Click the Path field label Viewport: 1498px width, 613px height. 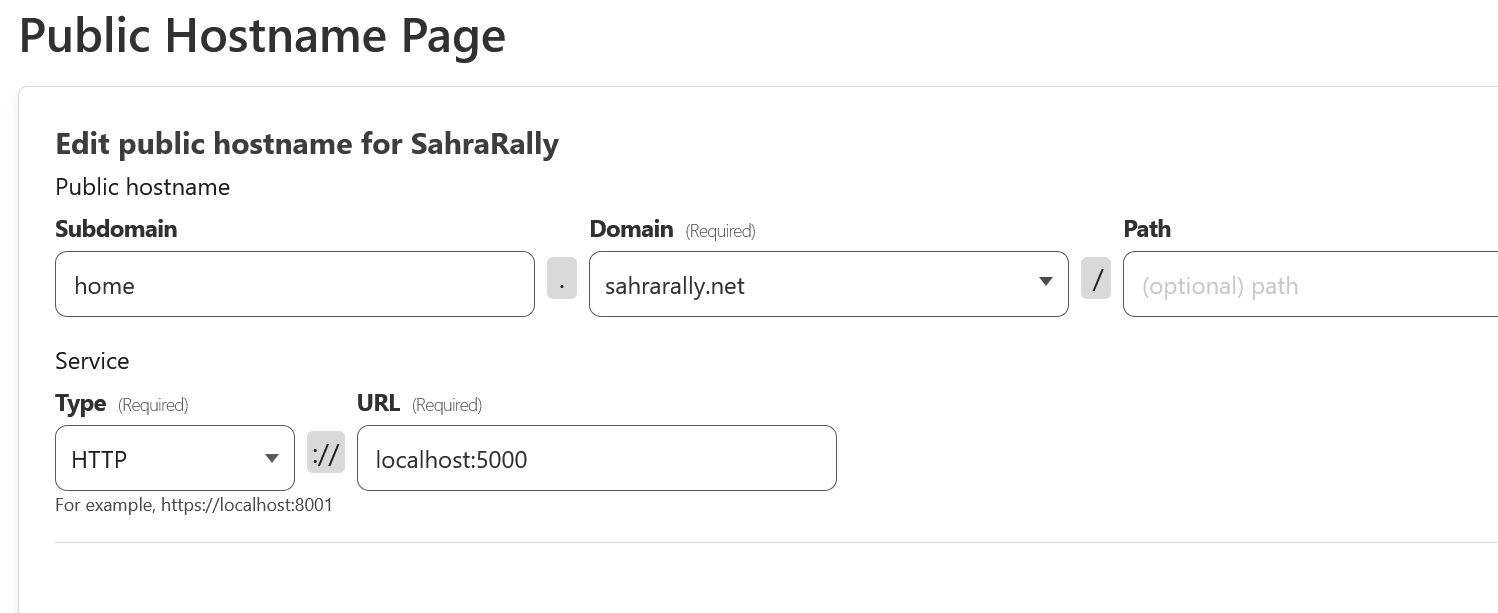point(1147,229)
